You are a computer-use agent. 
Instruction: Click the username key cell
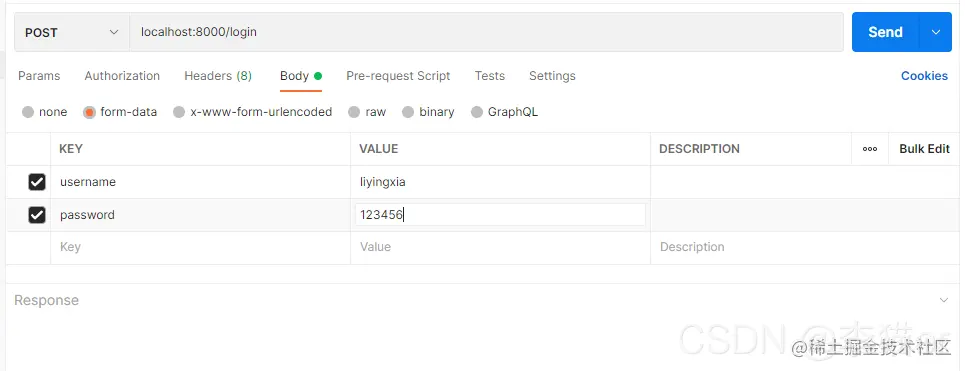tap(201, 182)
